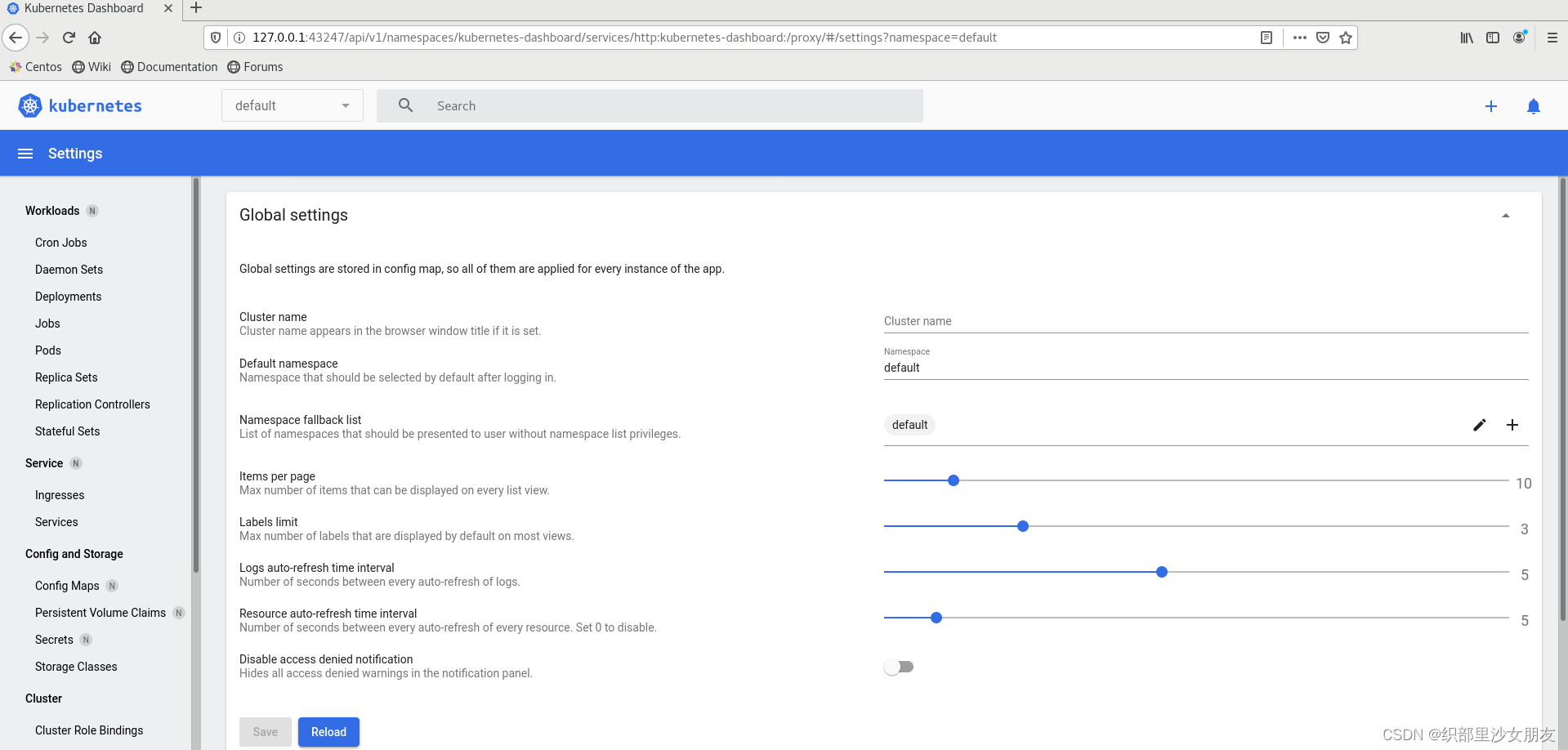Screen dimensions: 1568x750
Task: Open Jobs in sidebar
Action: click(47, 324)
